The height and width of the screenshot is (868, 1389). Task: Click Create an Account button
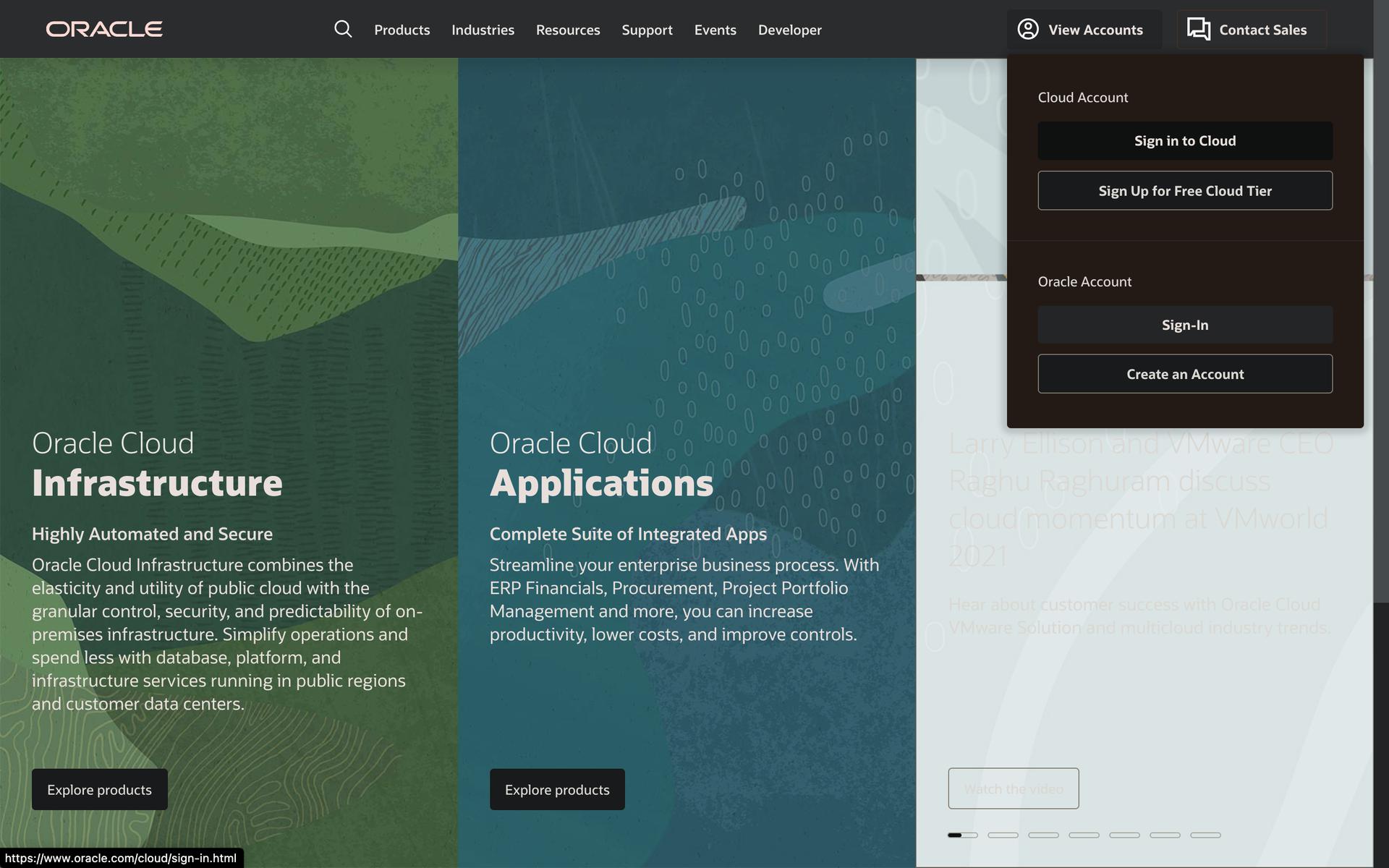pyautogui.click(x=1184, y=374)
